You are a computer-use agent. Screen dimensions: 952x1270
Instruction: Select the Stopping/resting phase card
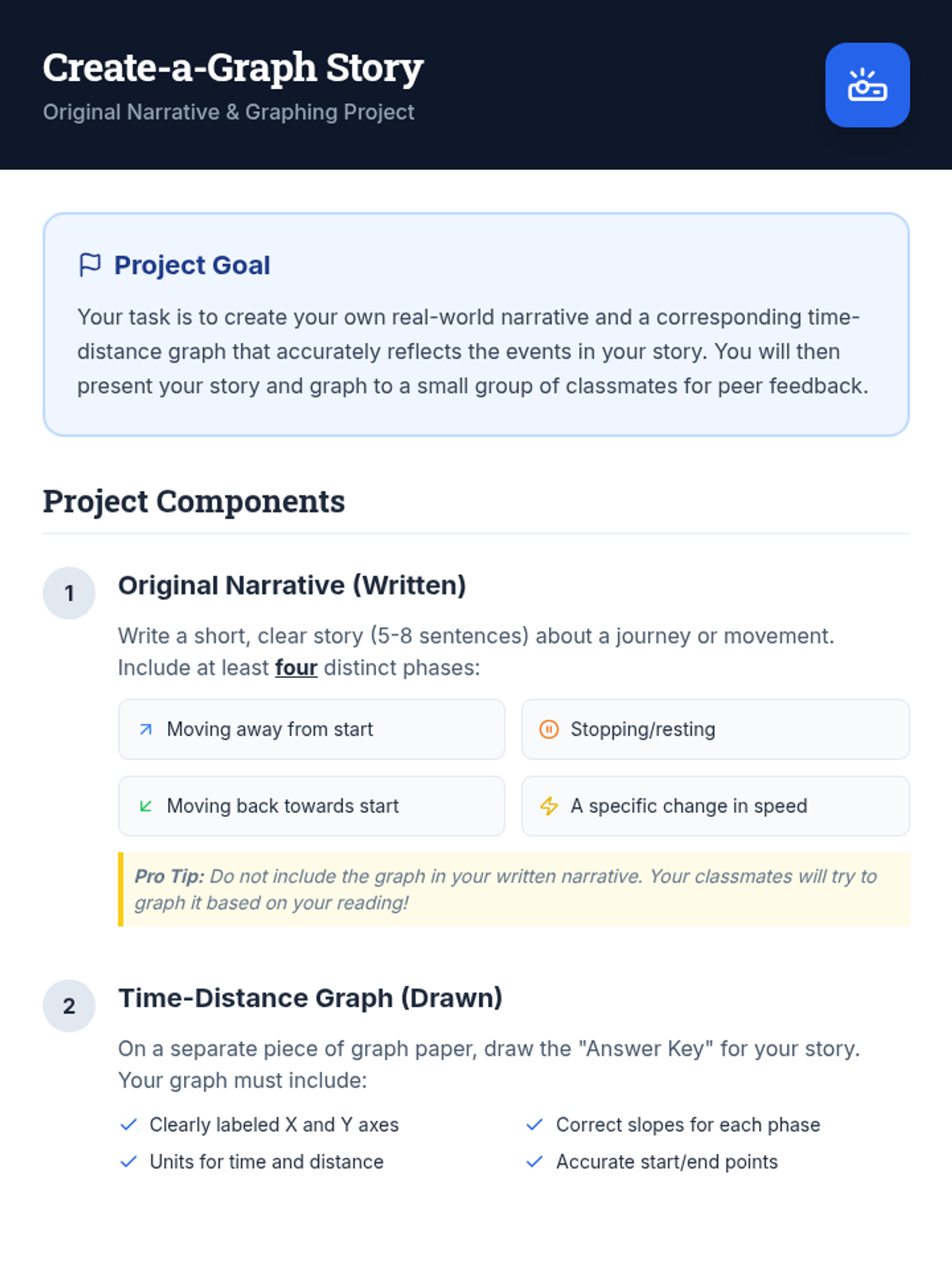pos(715,729)
